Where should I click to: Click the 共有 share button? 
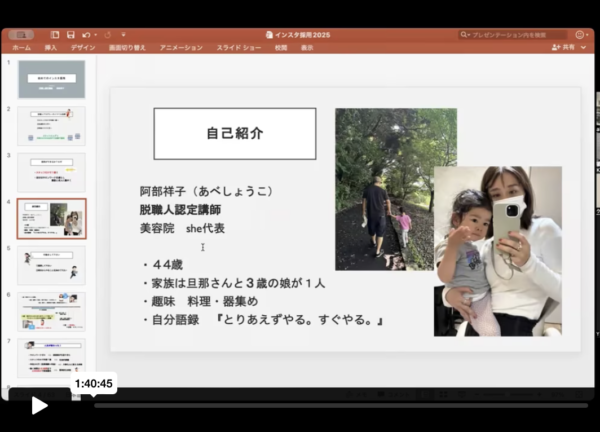(565, 47)
